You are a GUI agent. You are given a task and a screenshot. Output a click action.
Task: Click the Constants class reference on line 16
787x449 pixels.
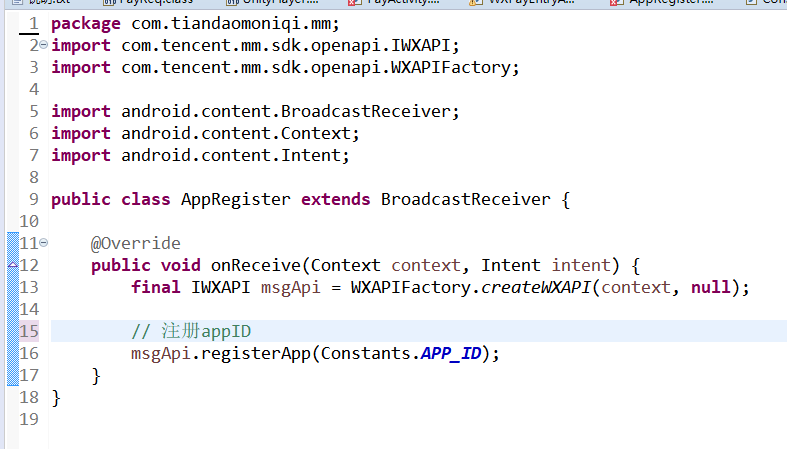[x=365, y=354]
